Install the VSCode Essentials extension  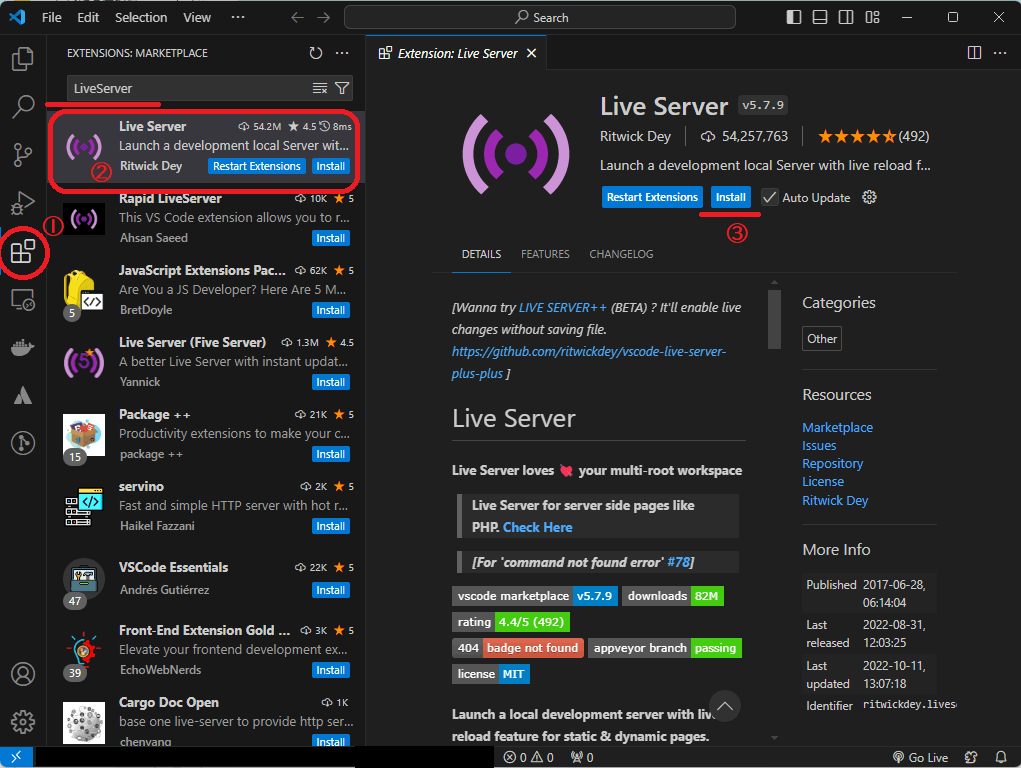point(331,590)
